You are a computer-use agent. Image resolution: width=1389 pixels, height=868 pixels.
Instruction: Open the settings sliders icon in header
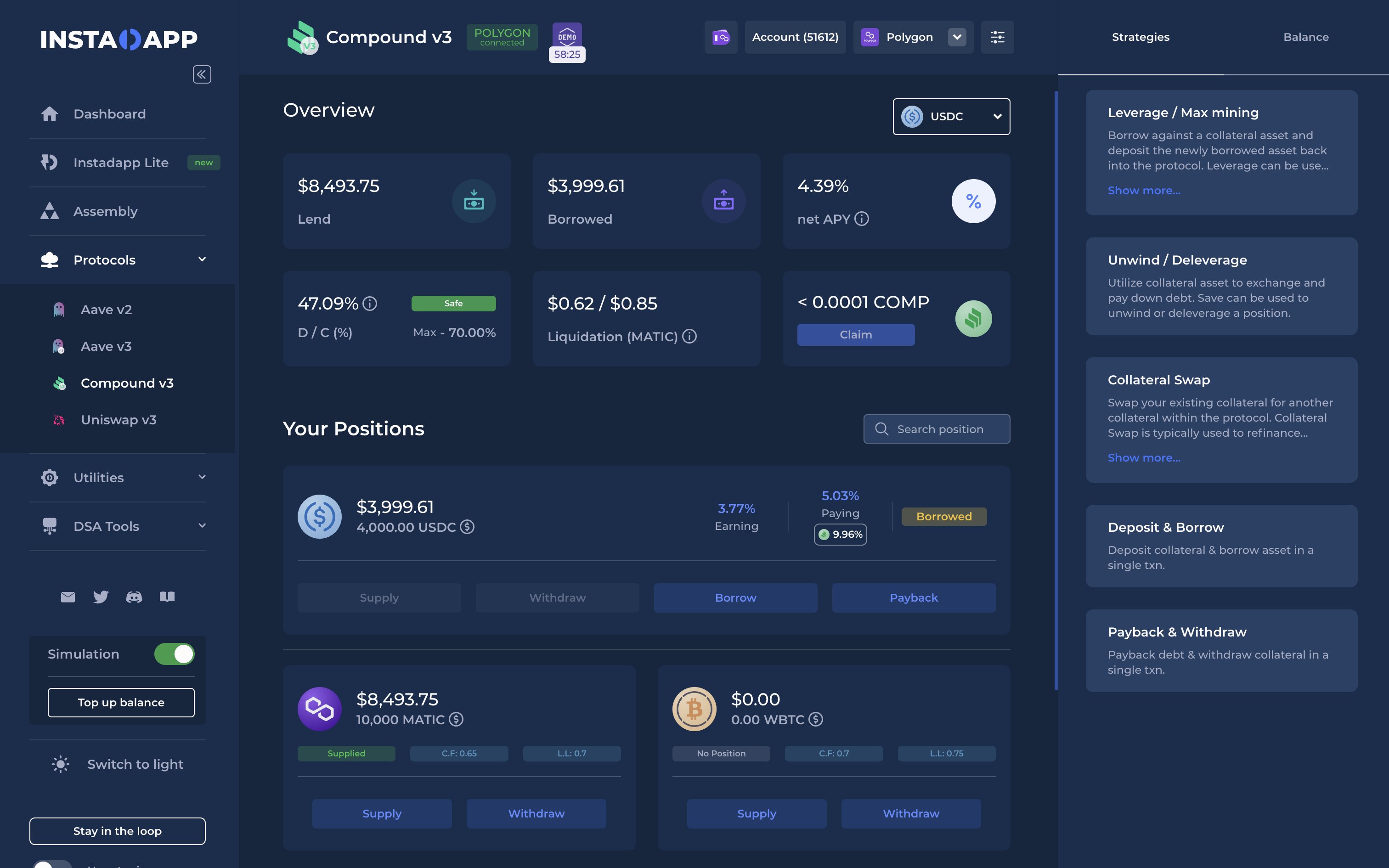997,37
